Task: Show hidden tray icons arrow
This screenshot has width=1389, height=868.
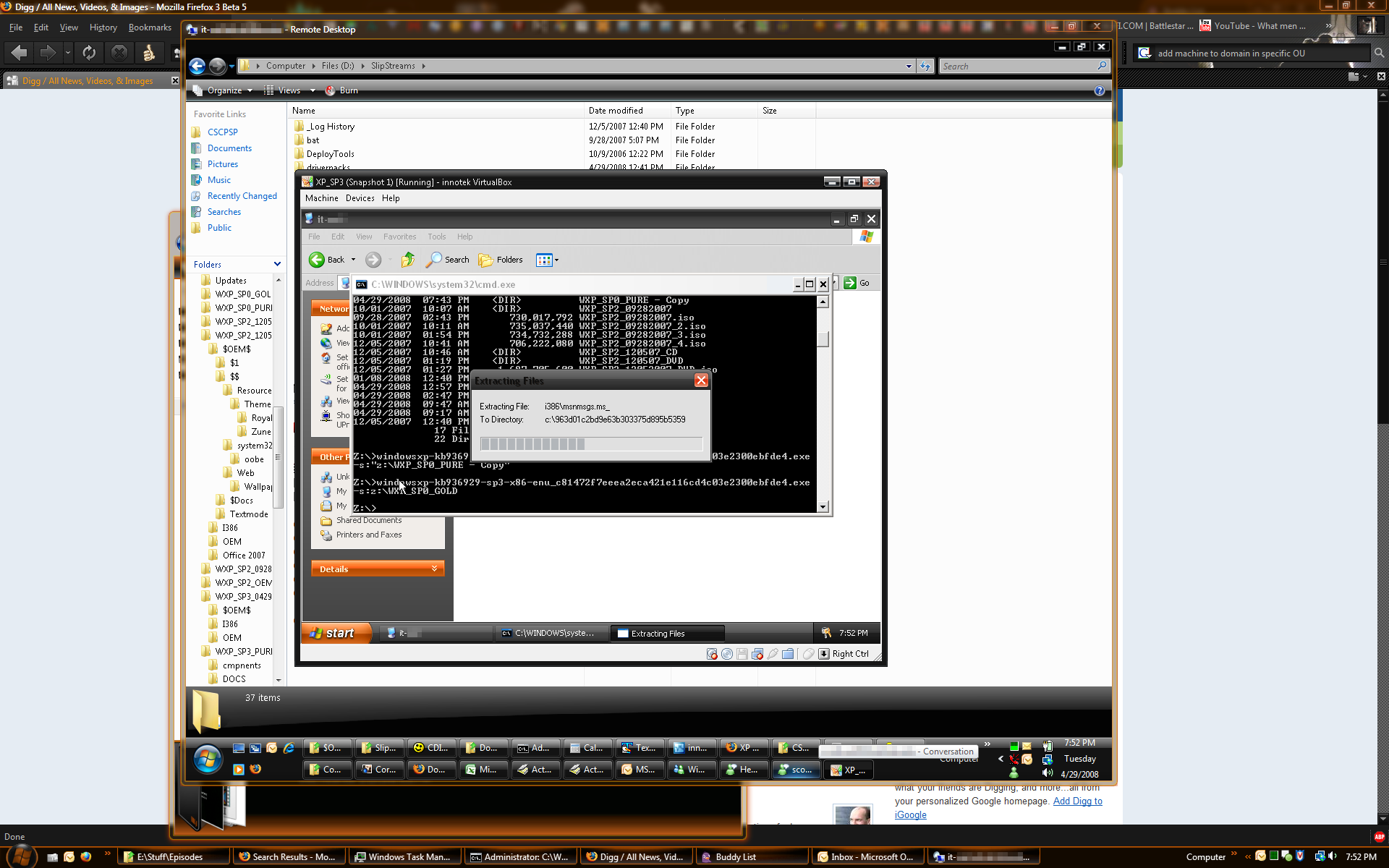Action: pos(1001,759)
